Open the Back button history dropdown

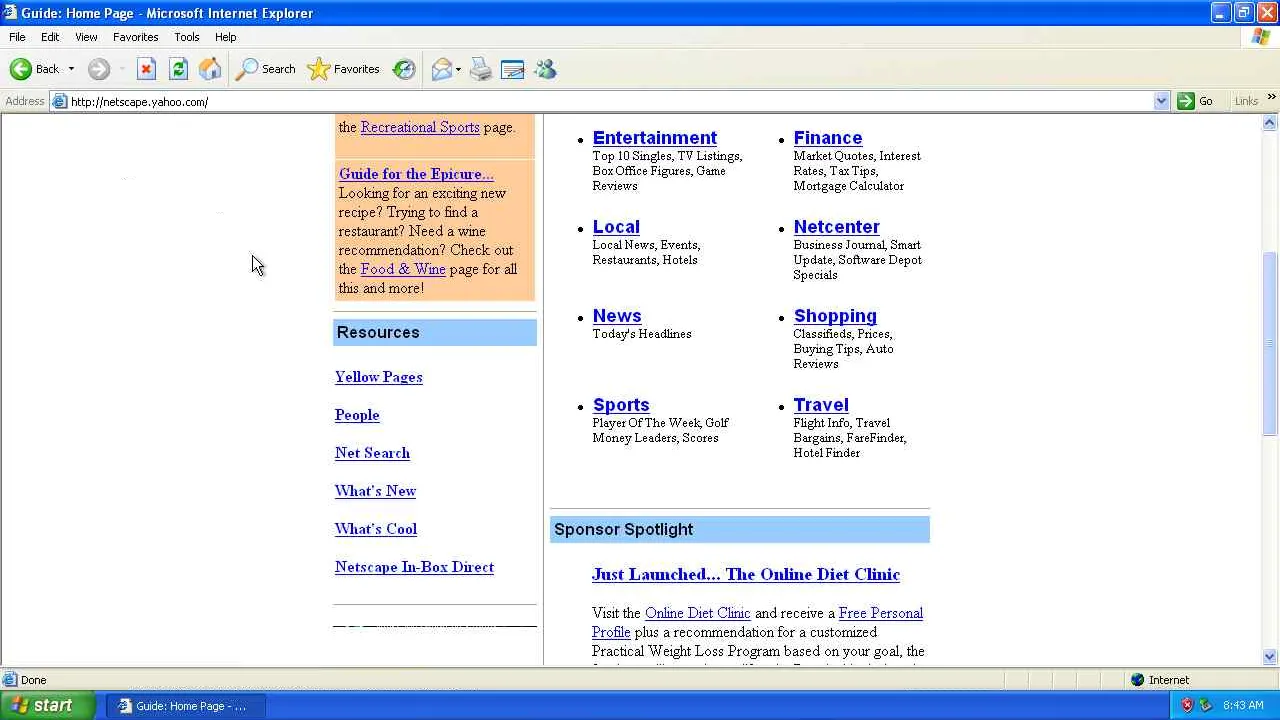click(x=71, y=69)
